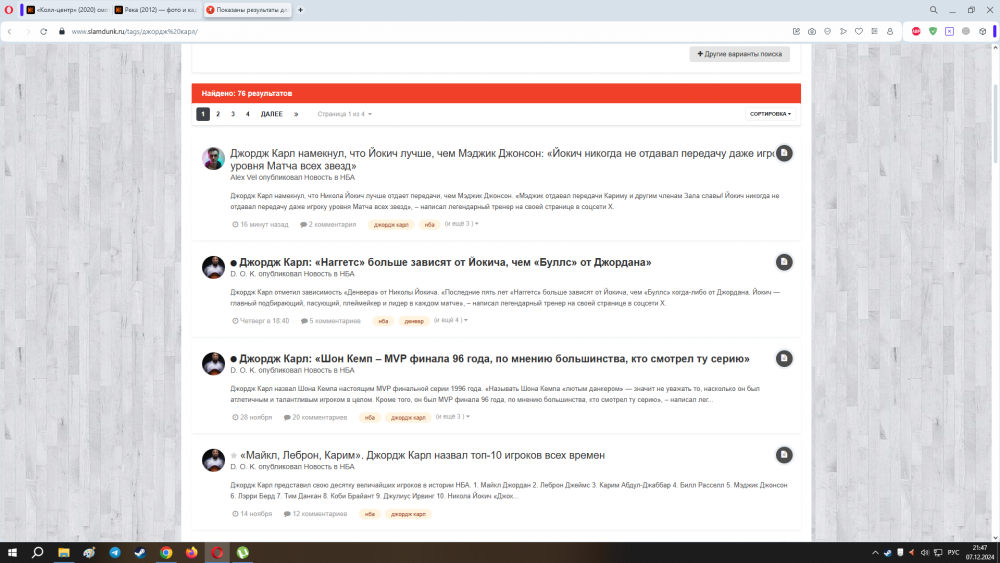1000x563 pixels.
Task: Open the Opera menu logo
Action: pos(9,10)
